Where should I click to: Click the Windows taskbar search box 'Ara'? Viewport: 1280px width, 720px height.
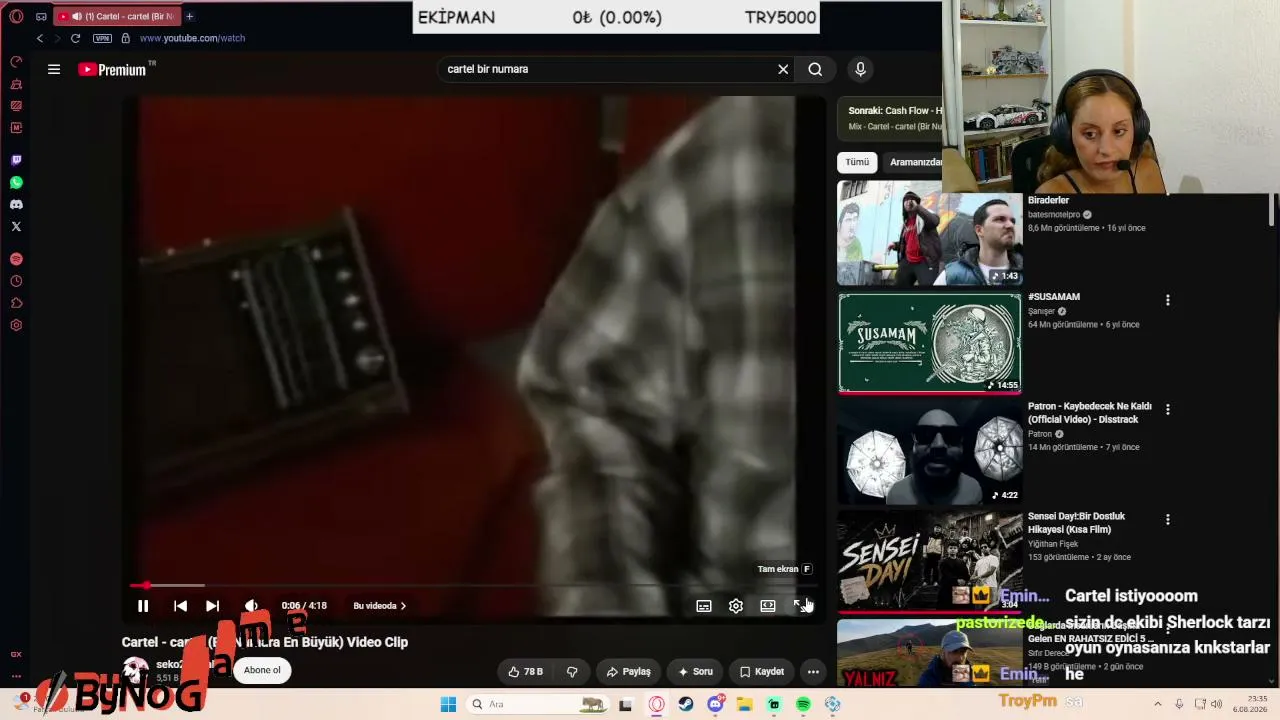[x=538, y=704]
